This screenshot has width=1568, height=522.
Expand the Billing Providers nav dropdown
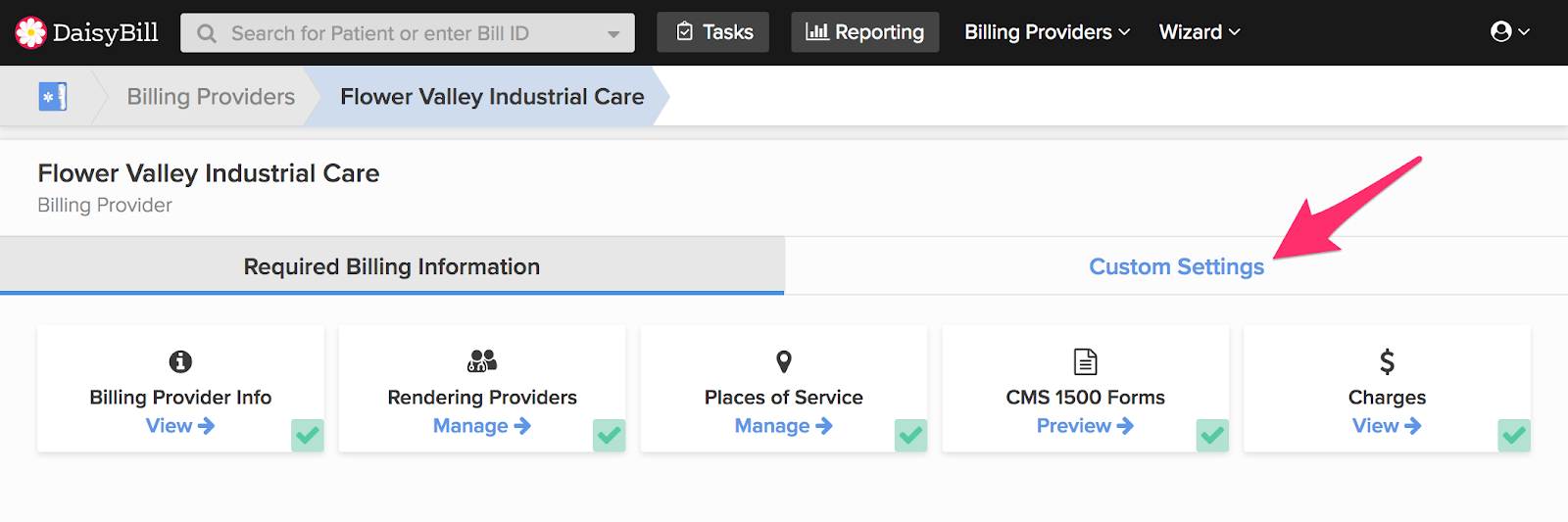(1047, 32)
